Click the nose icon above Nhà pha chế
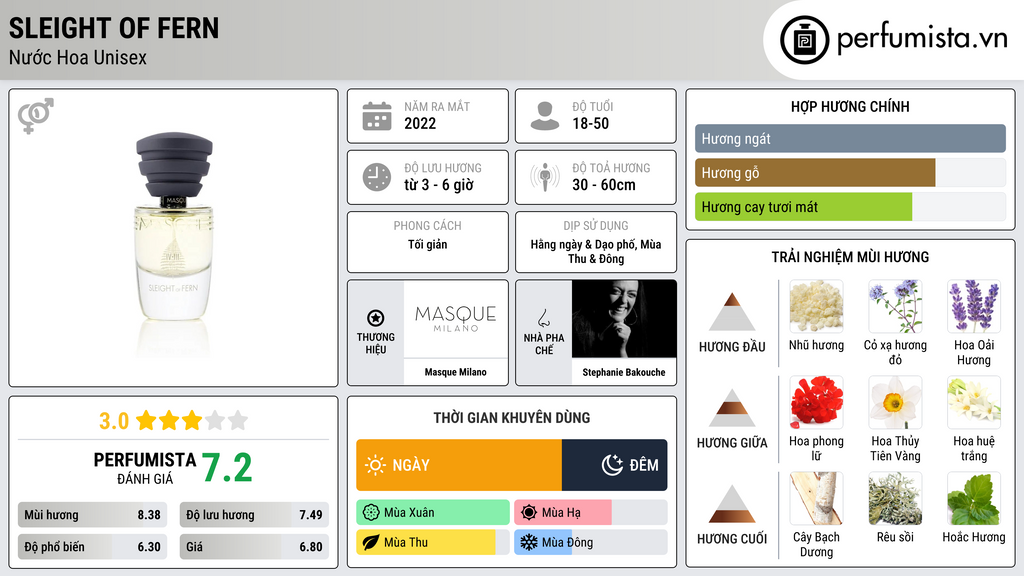1024x576 pixels. pyautogui.click(x=543, y=318)
